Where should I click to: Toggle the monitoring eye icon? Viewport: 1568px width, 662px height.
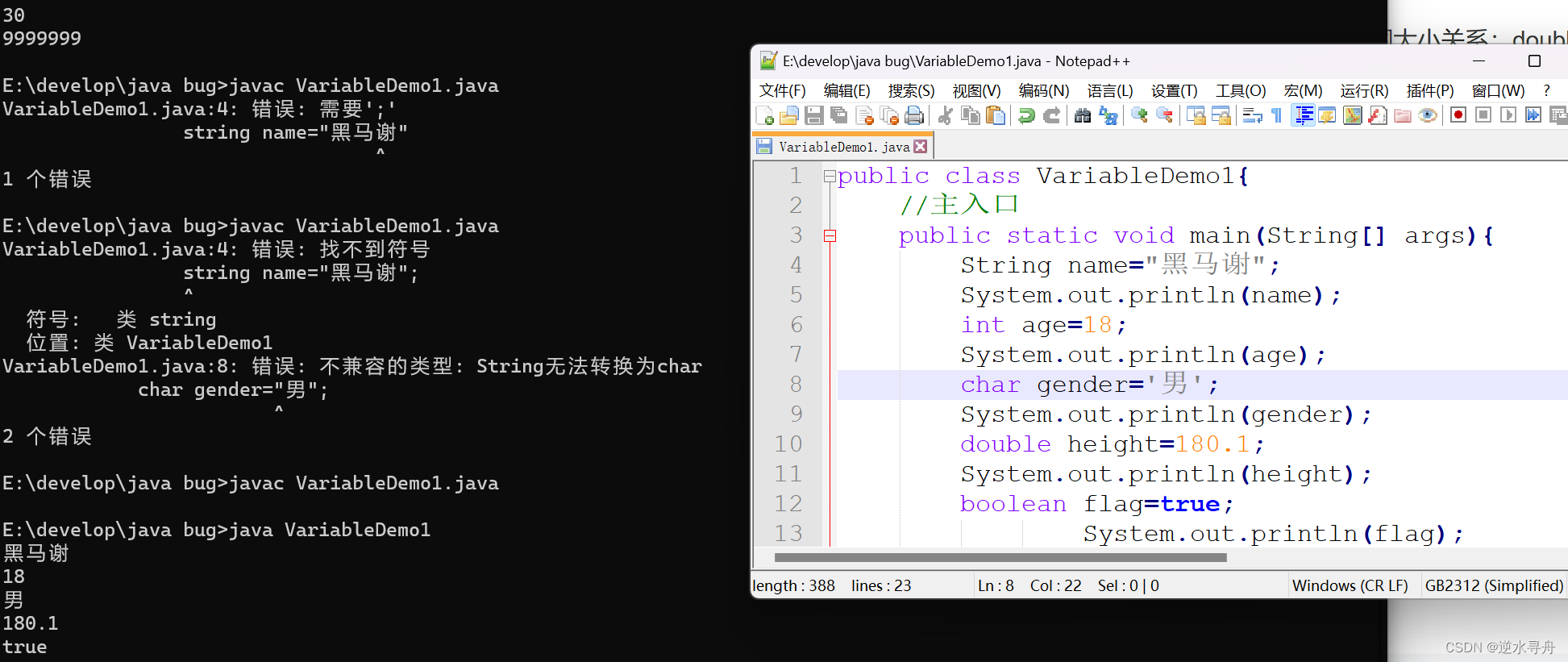[1428, 116]
